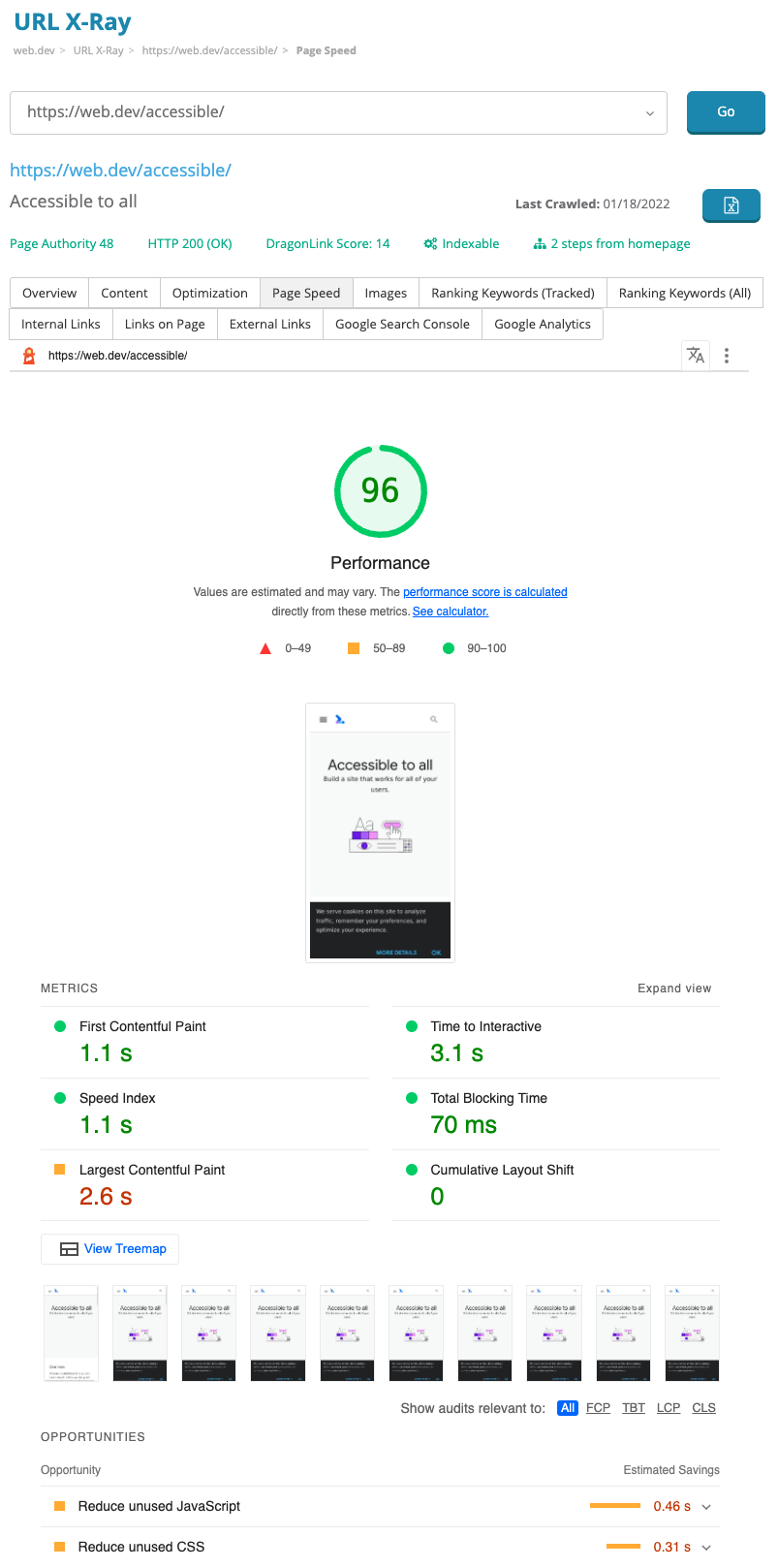The width and height of the screenshot is (778, 1568).
Task: Click the Excel export icon button
Action: (x=731, y=205)
